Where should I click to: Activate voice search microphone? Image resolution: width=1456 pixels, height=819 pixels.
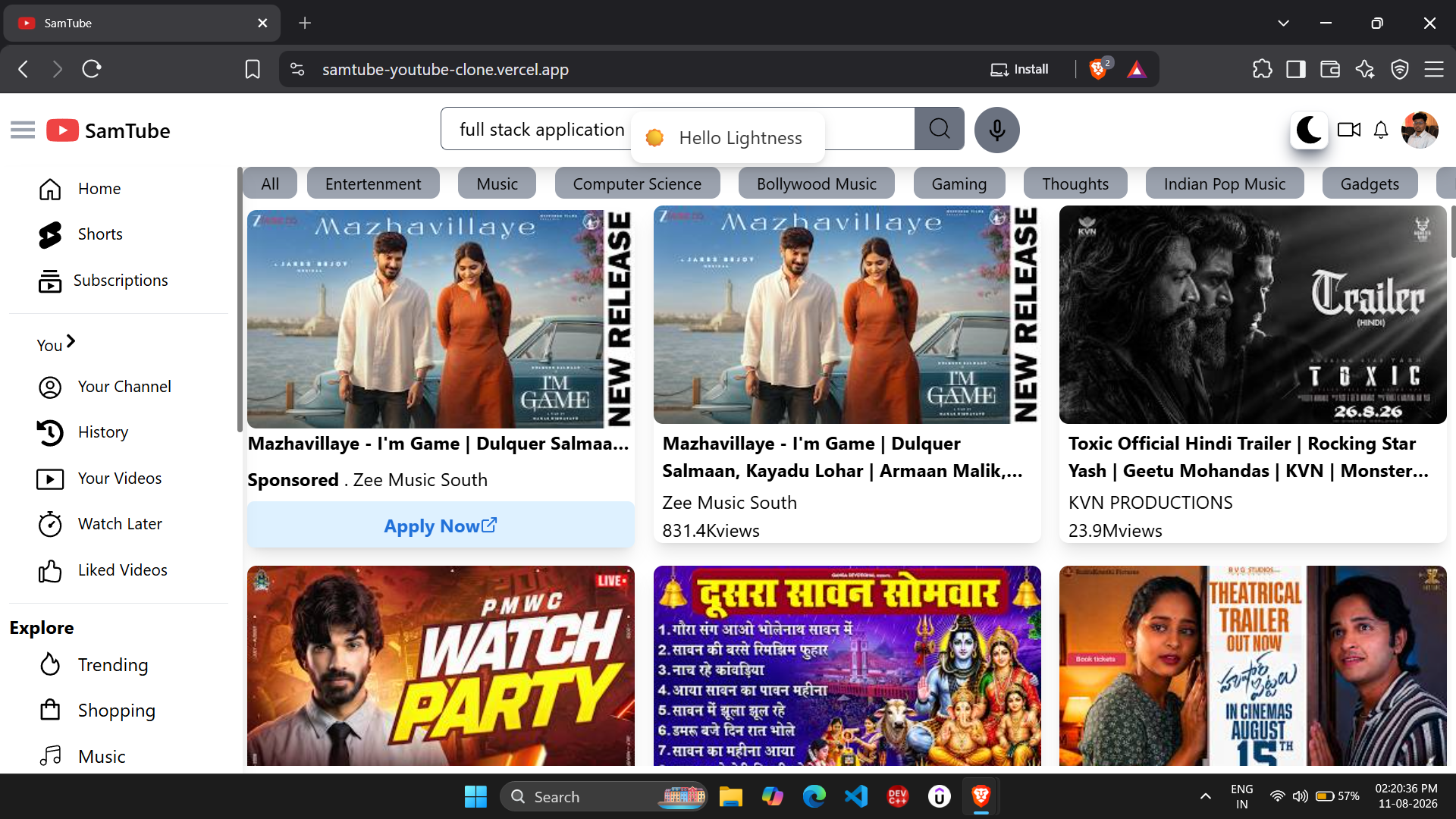[x=996, y=130]
